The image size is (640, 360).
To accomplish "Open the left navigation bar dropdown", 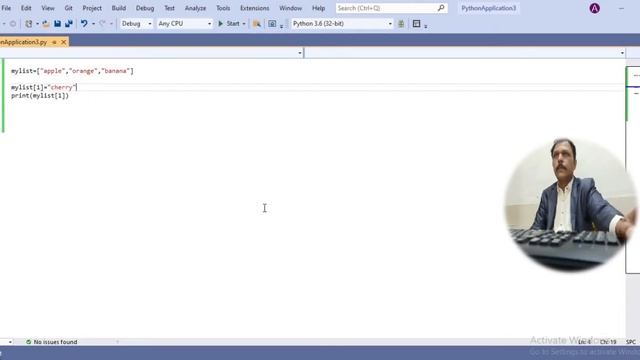I will click(x=300, y=53).
